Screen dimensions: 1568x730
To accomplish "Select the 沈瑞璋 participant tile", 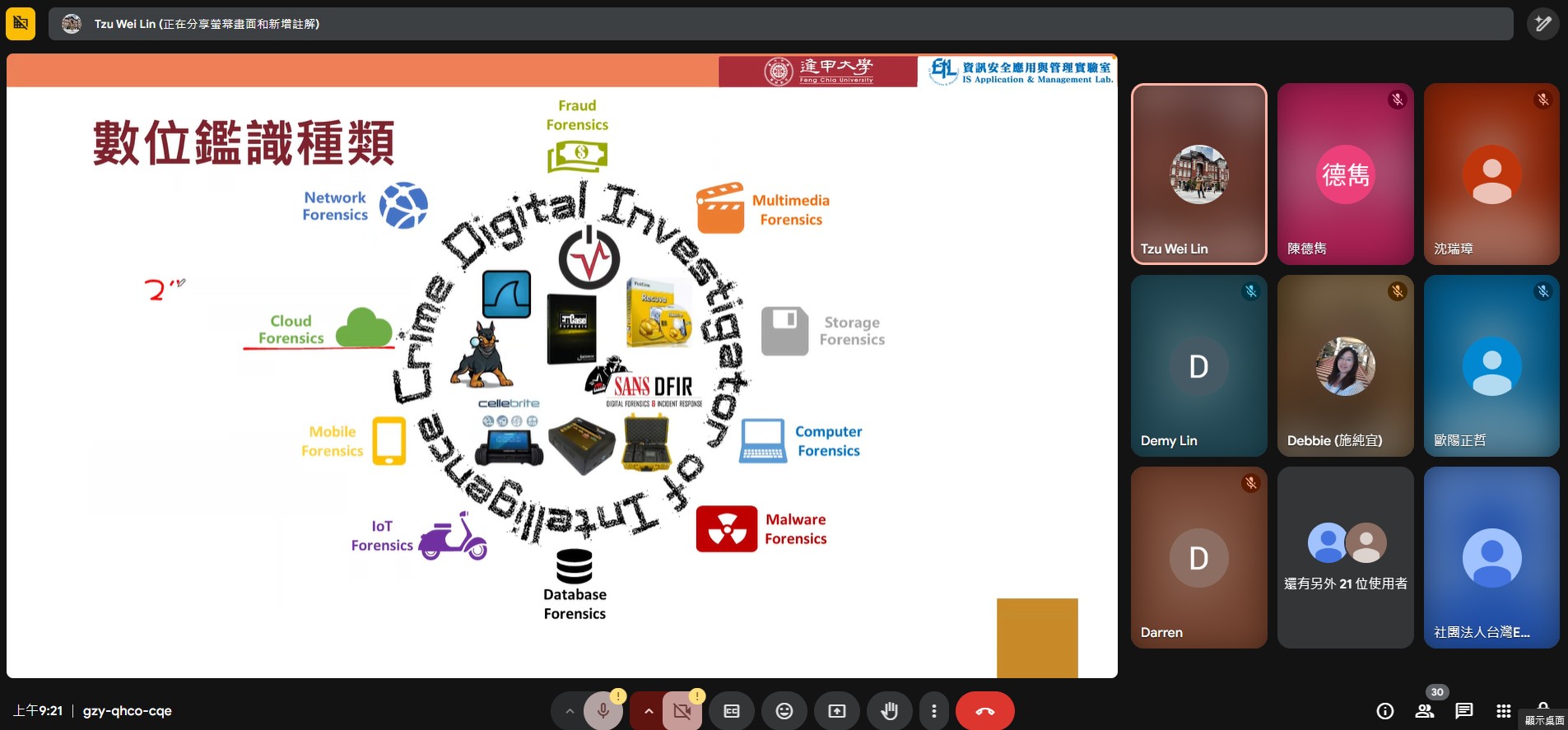I will tap(1491, 174).
